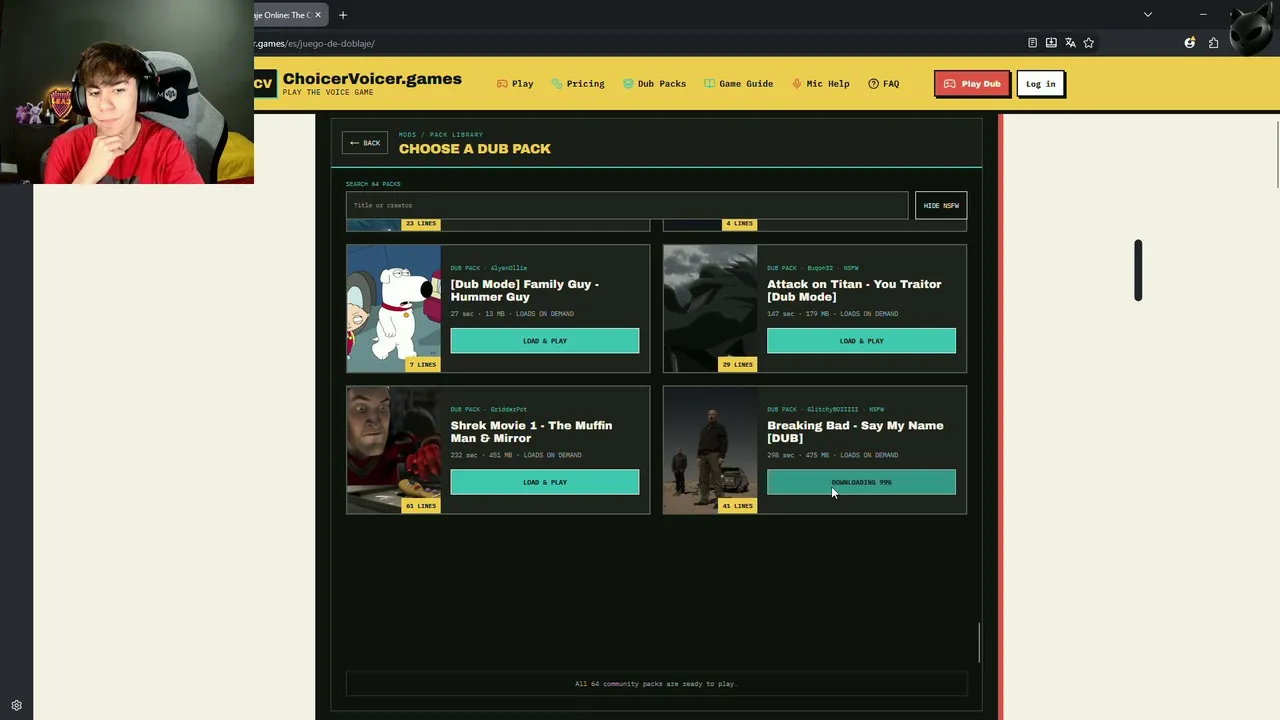Viewport: 1280px width, 720px height.
Task: Load & Play Shrek Muffin Man & Mirror pack
Action: click(545, 482)
